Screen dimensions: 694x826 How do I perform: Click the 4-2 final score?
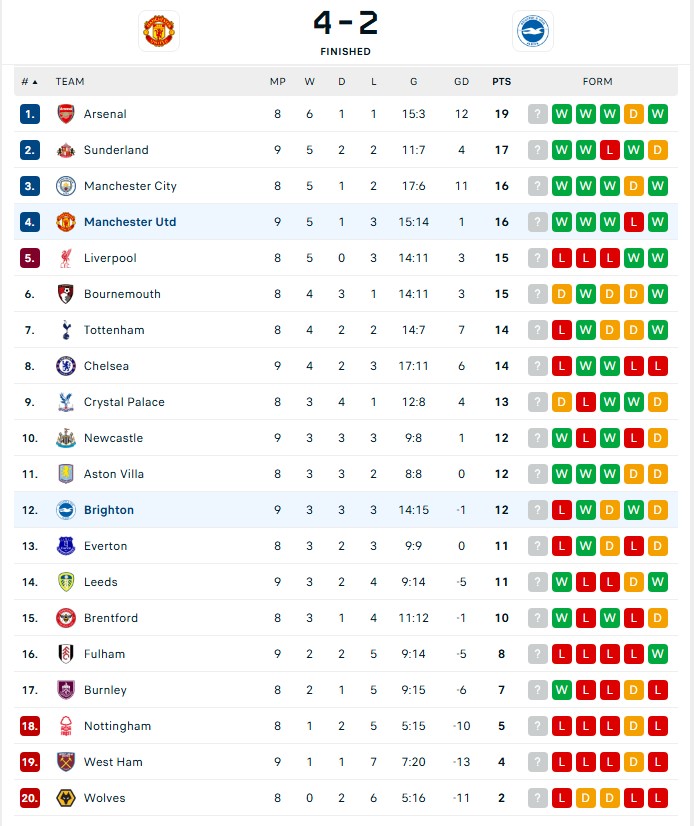pyautogui.click(x=345, y=23)
